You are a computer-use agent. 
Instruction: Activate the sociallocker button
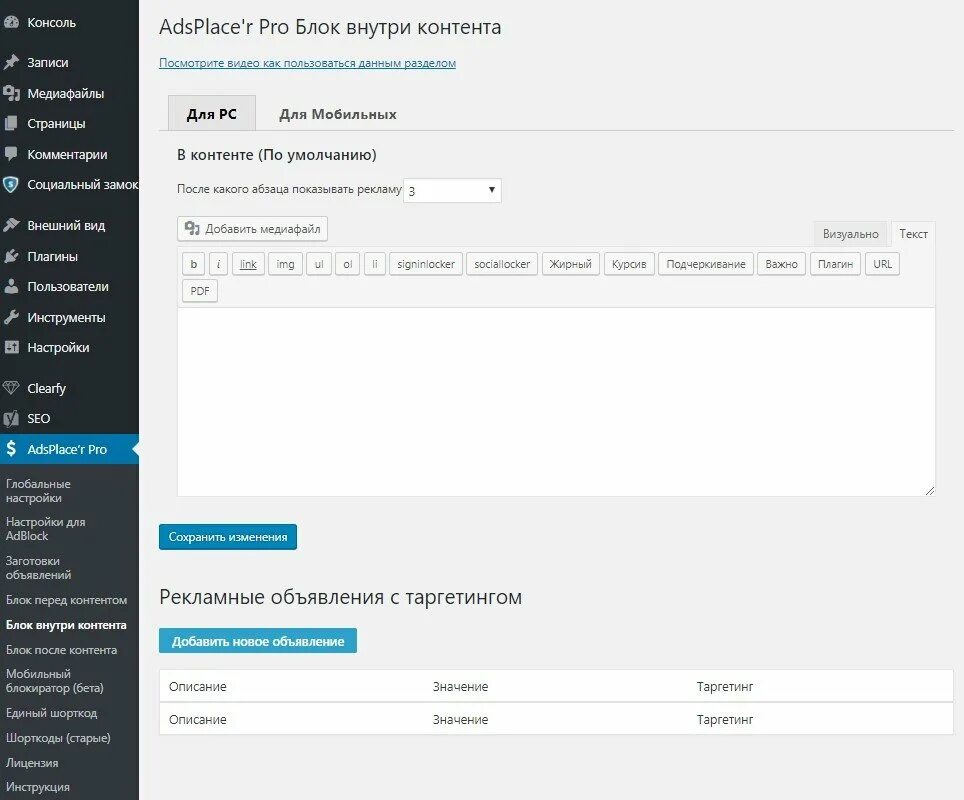coord(501,264)
